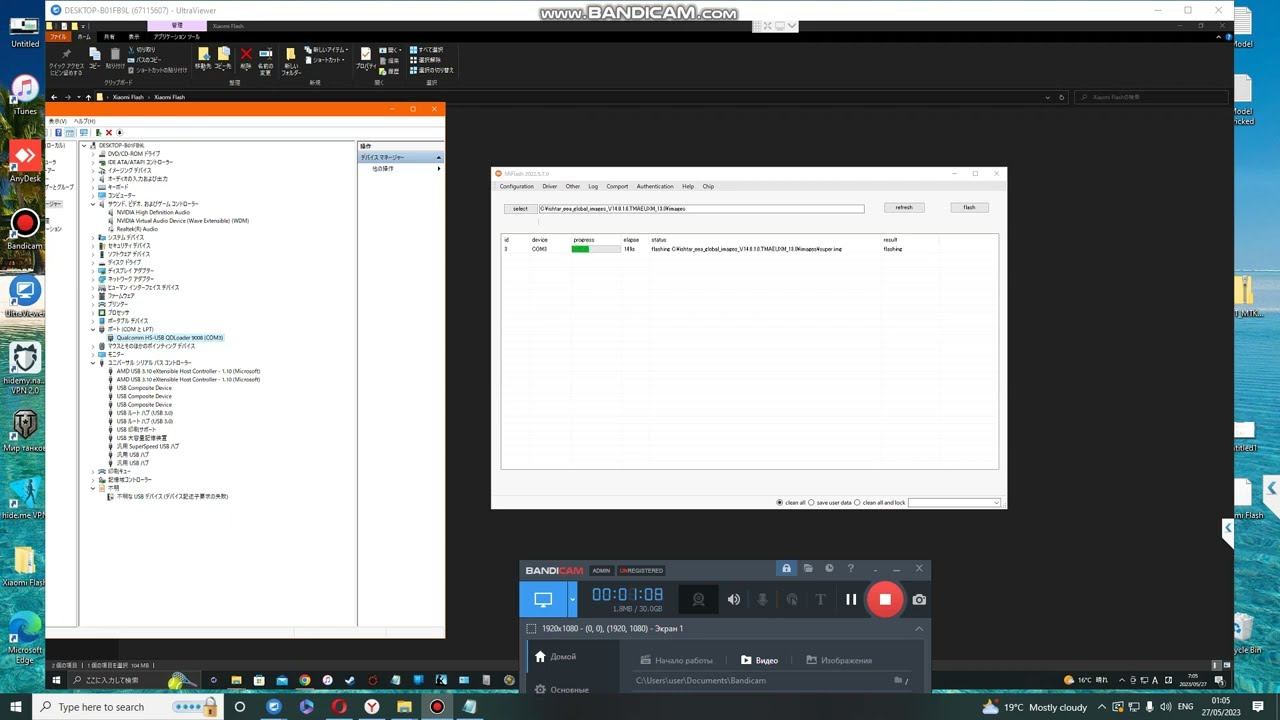Open Microsoft Edge desktop shortcut
This screenshot has height=720, width=1280.
(25, 636)
